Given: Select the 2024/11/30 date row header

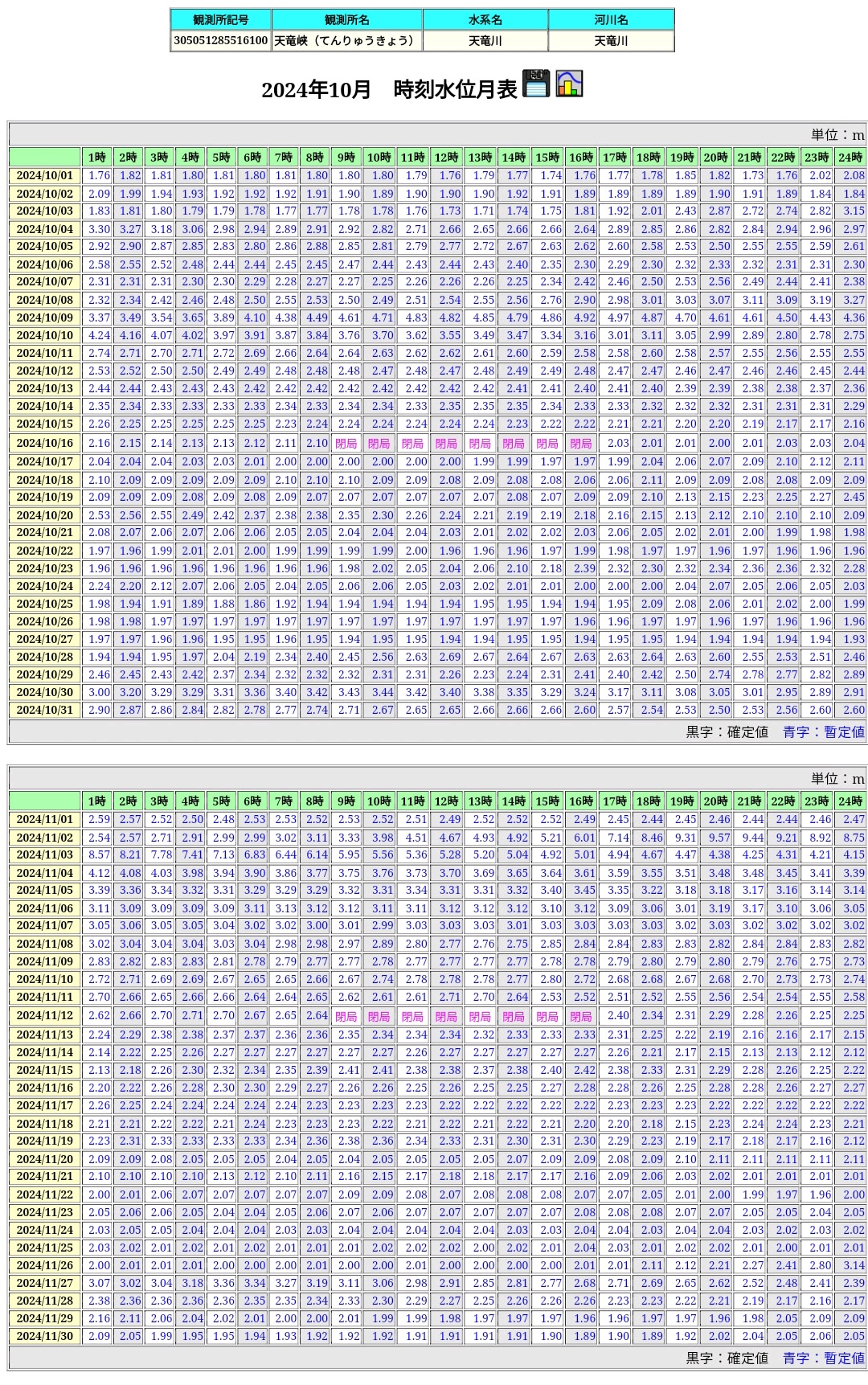Looking at the screenshot, I should tap(45, 1336).
